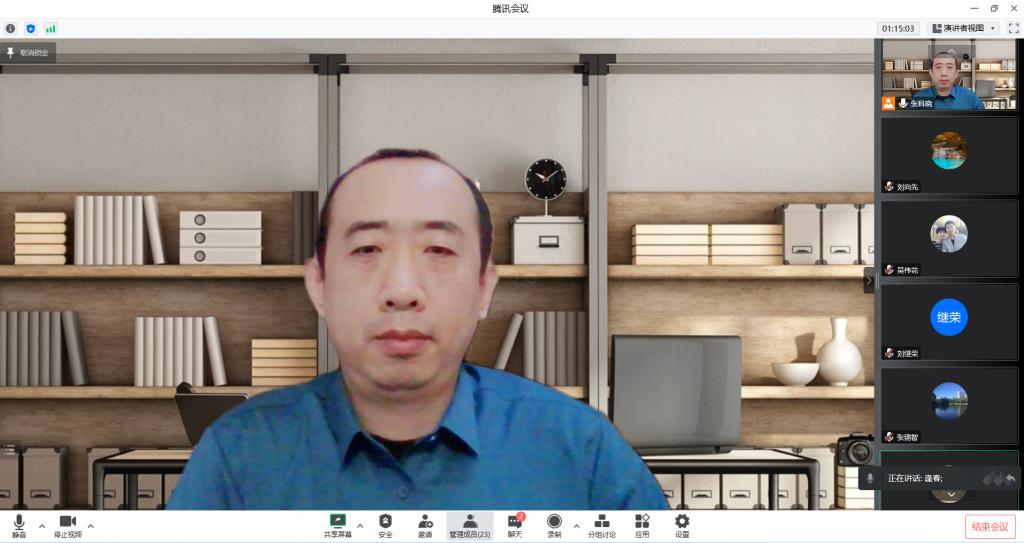1024x543 pixels.
Task: Open the 设置 settings gear
Action: coord(682,524)
